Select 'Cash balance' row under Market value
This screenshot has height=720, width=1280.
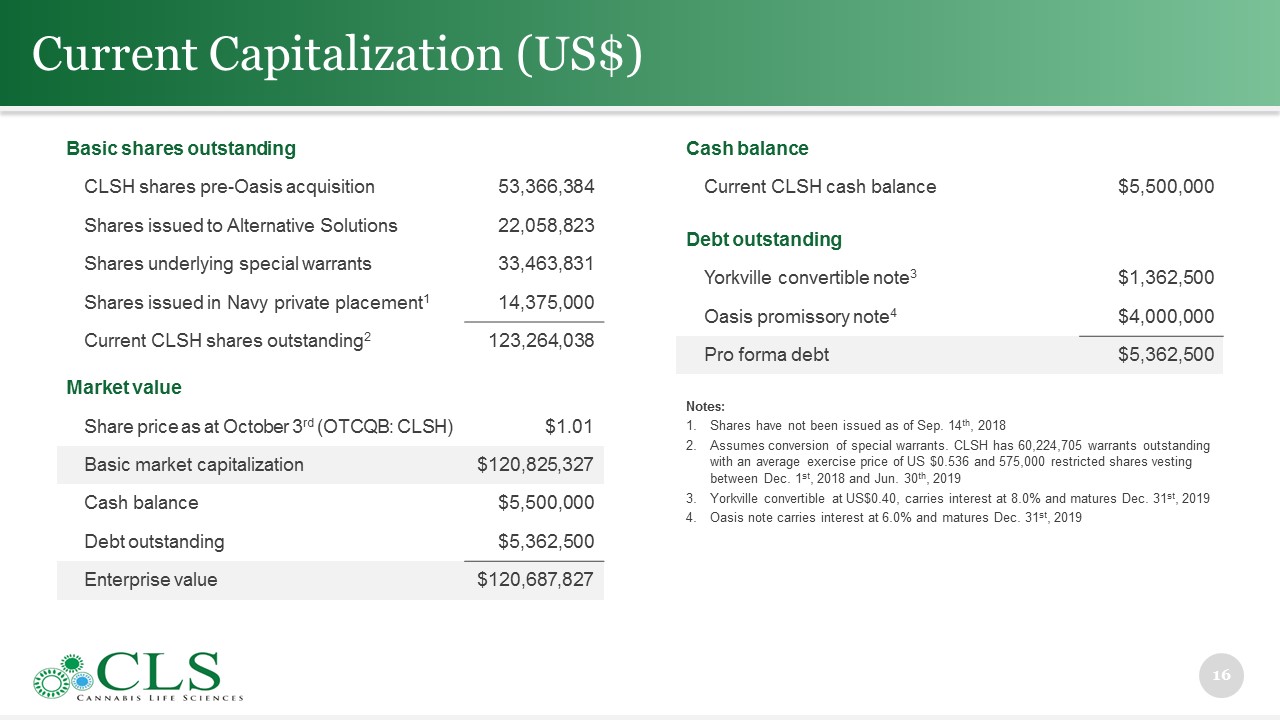pos(142,503)
